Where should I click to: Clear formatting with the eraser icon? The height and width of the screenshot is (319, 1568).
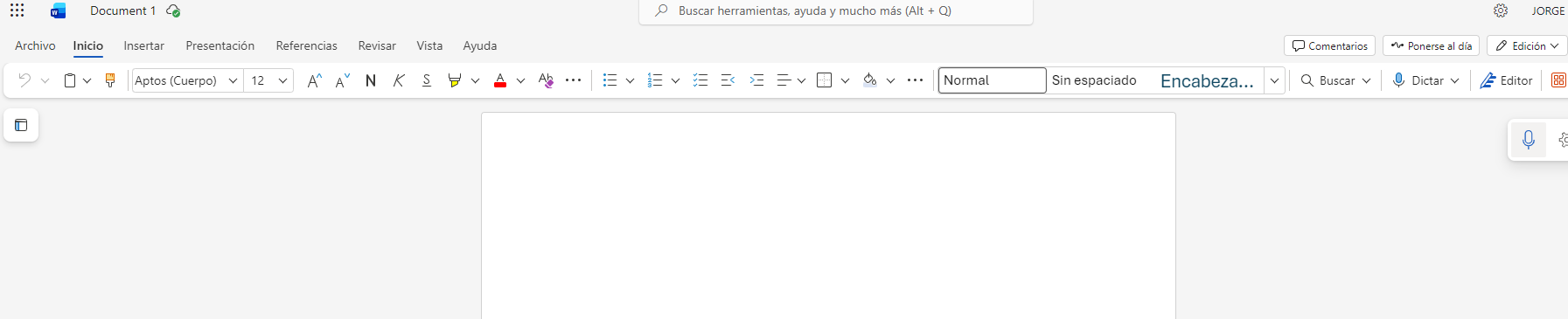point(546,80)
